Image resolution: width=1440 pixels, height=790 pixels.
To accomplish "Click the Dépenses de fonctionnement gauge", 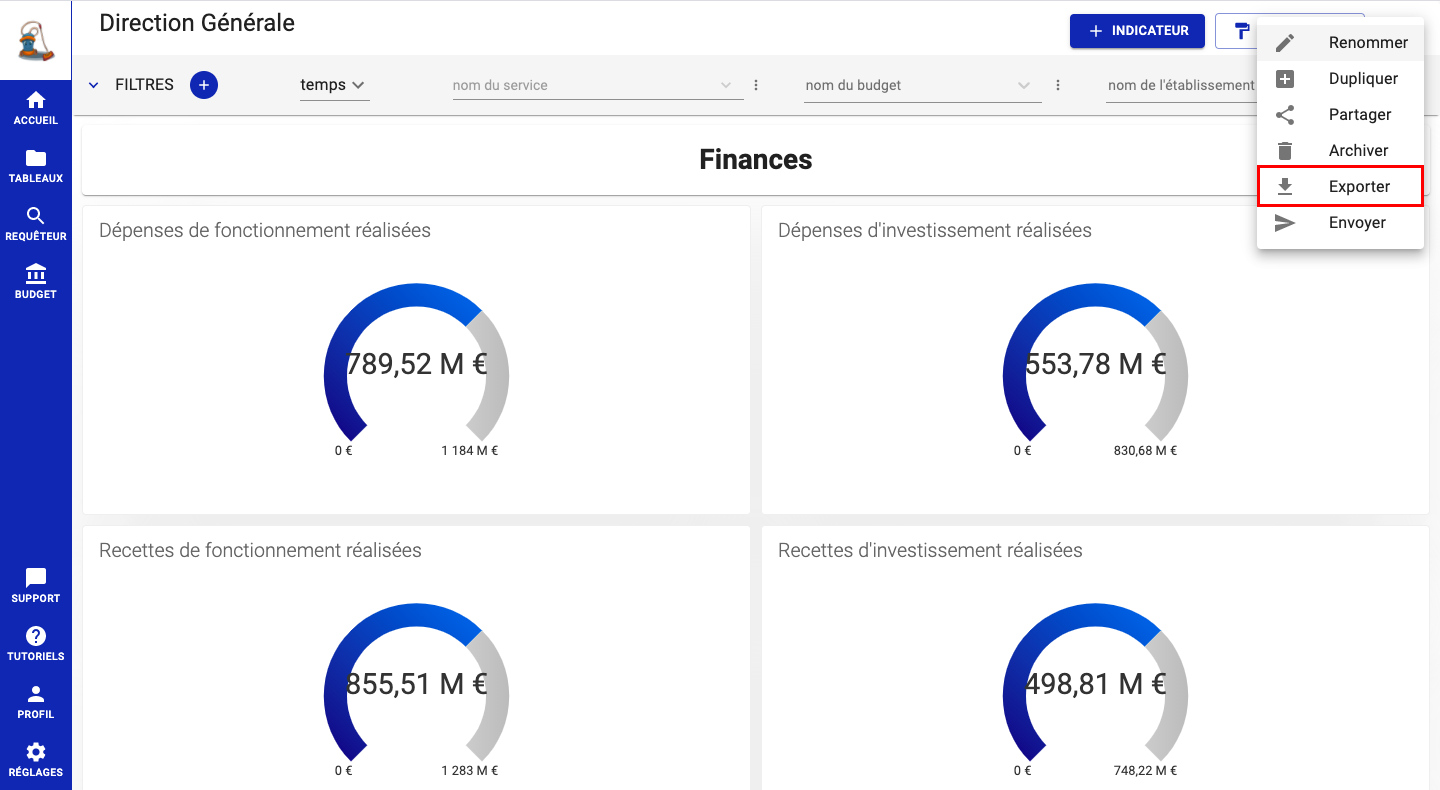I will tap(416, 365).
